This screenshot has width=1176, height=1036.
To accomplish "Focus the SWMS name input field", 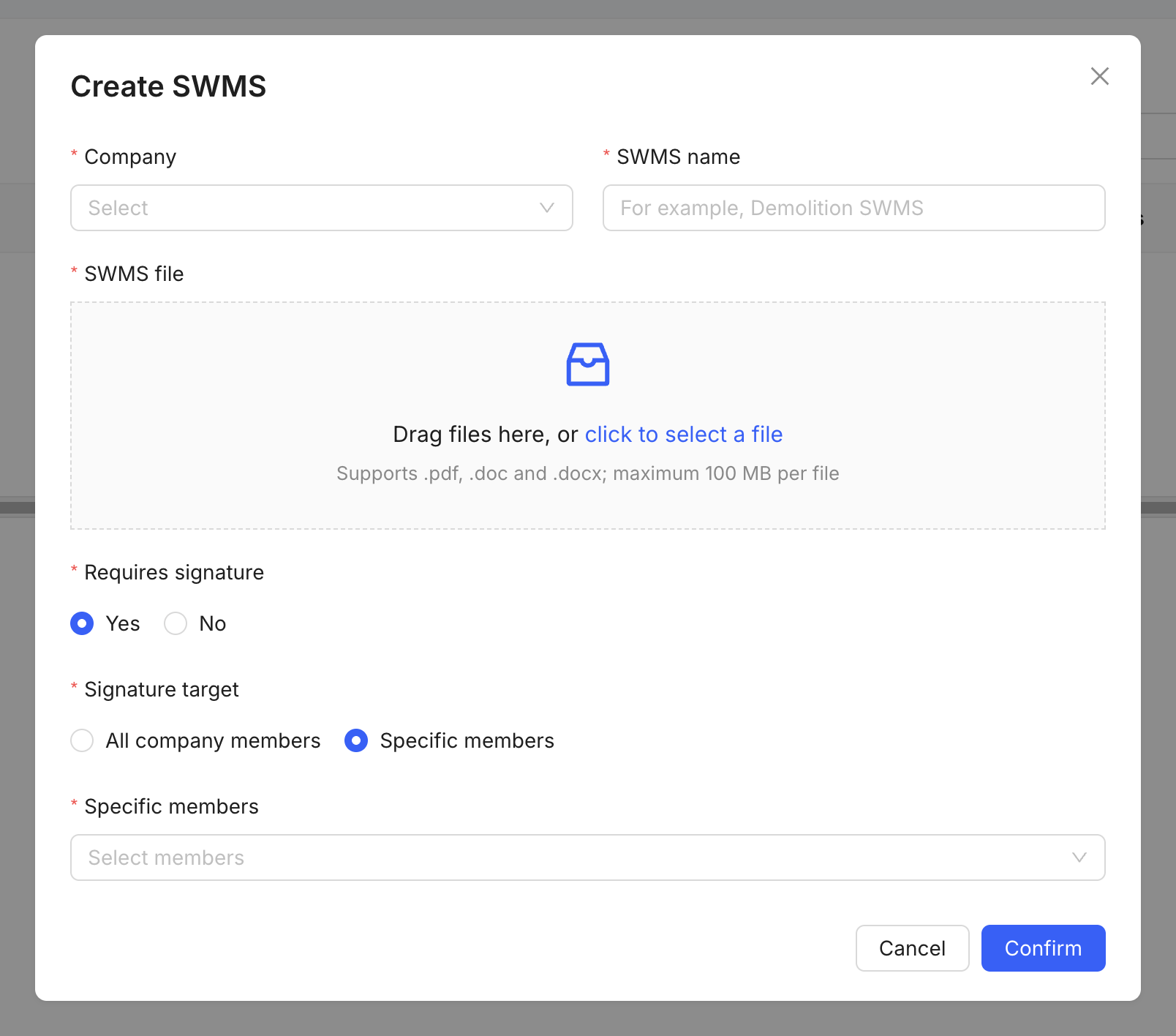I will pyautogui.click(x=853, y=208).
